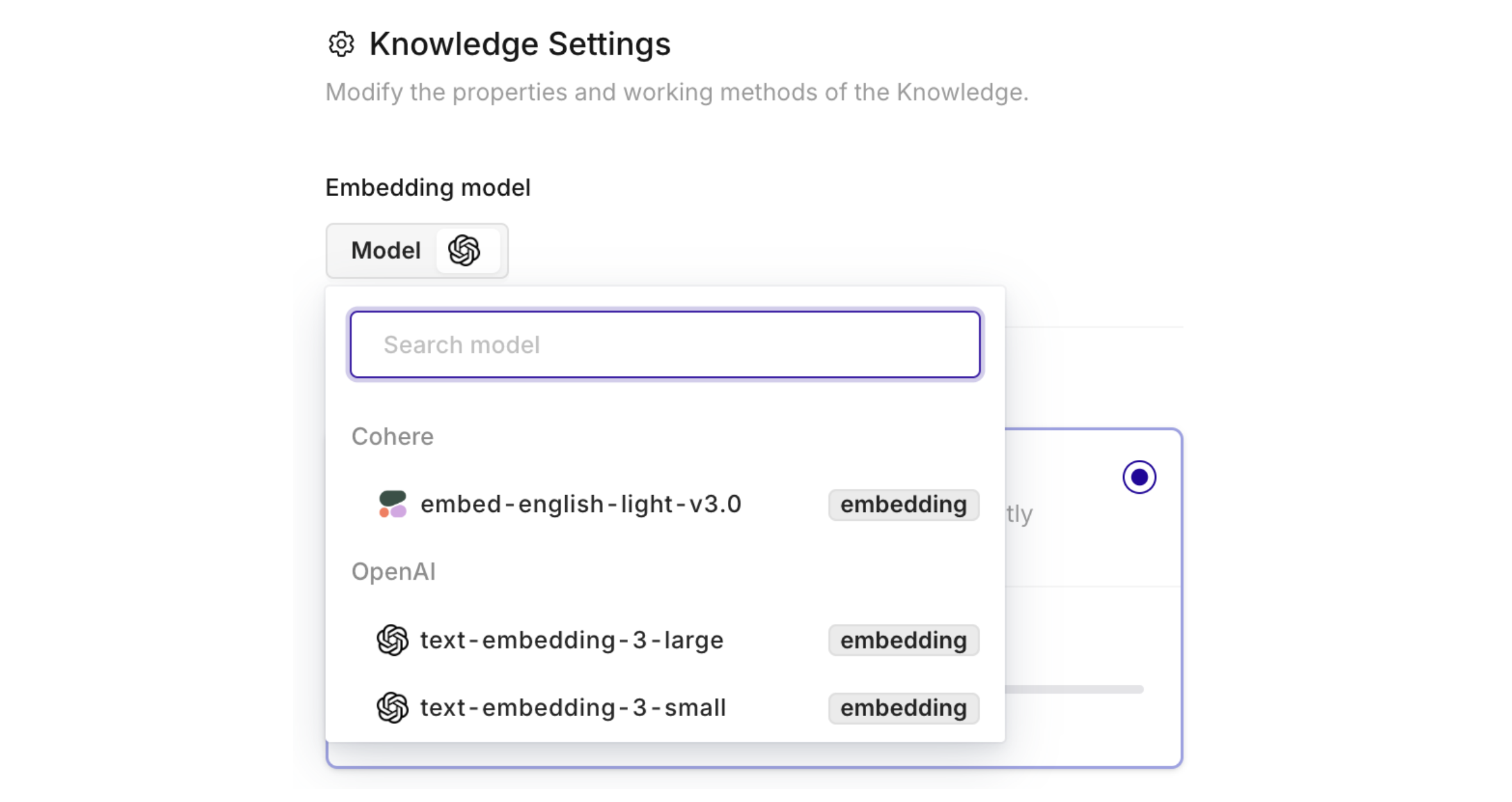Click the OpenAI logo beside text-embedding-3-large
1512x802 pixels.
392,640
